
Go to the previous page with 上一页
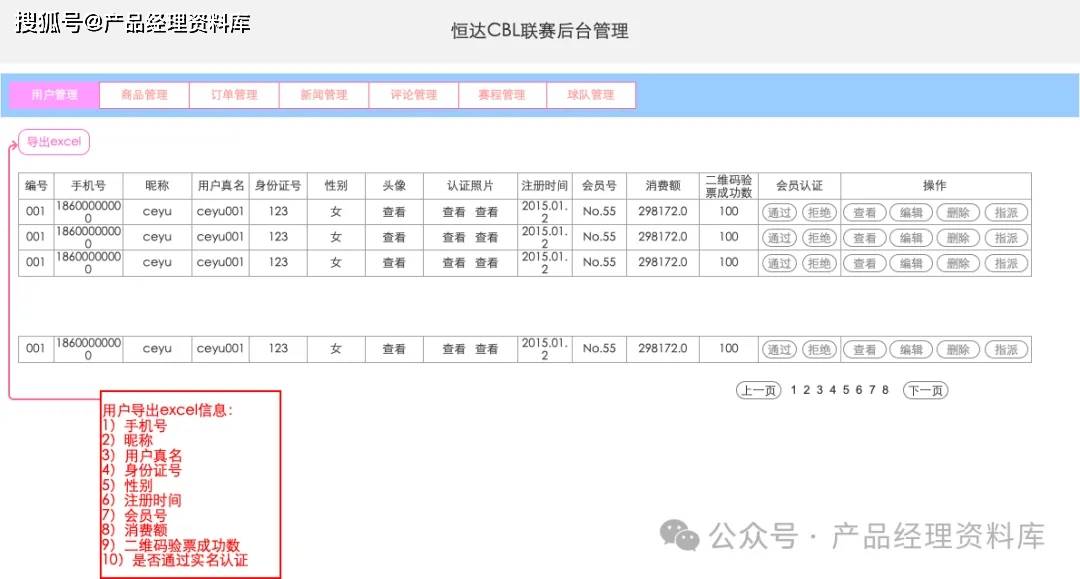point(759,391)
